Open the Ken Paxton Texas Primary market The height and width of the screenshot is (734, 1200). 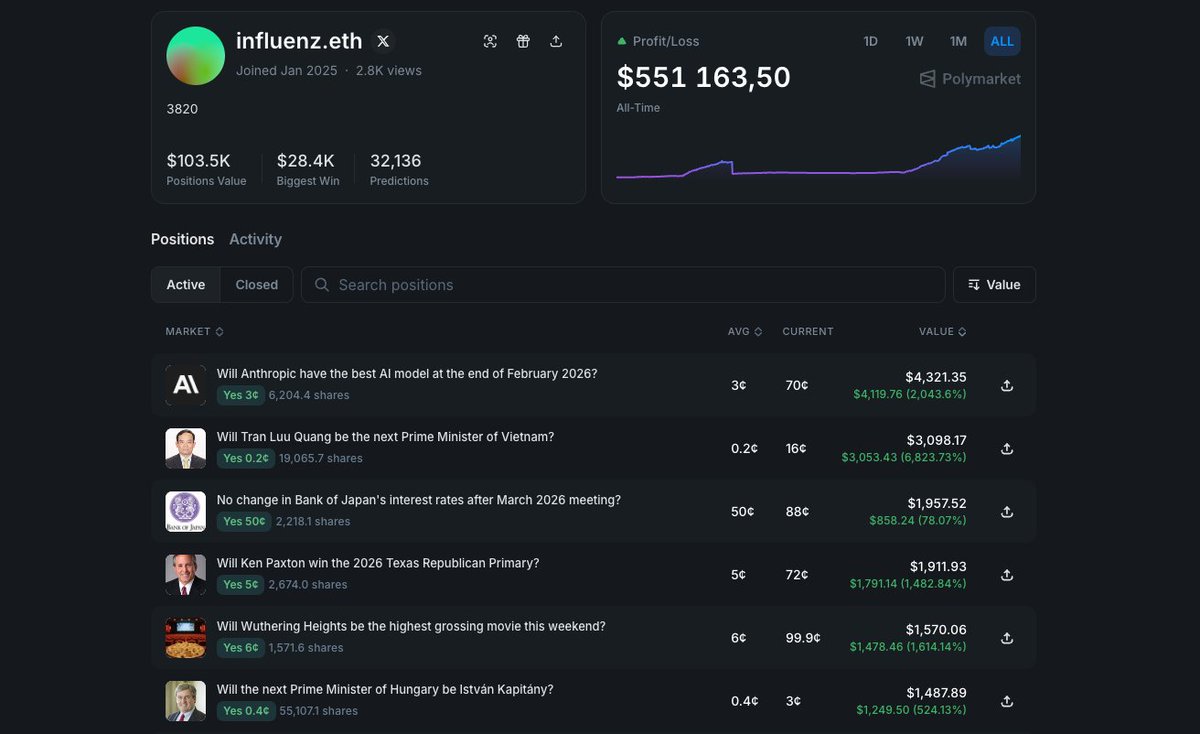378,562
